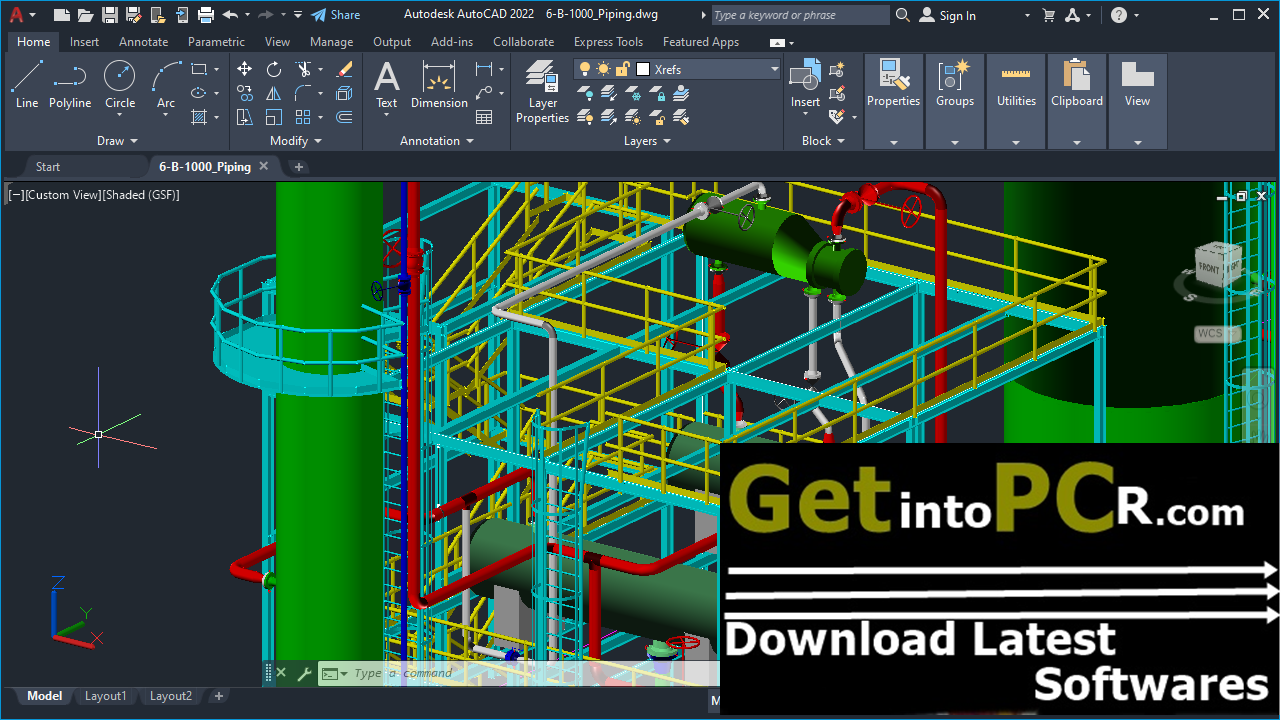
Task: Open the Xrefs layer dropdown list
Action: point(774,69)
